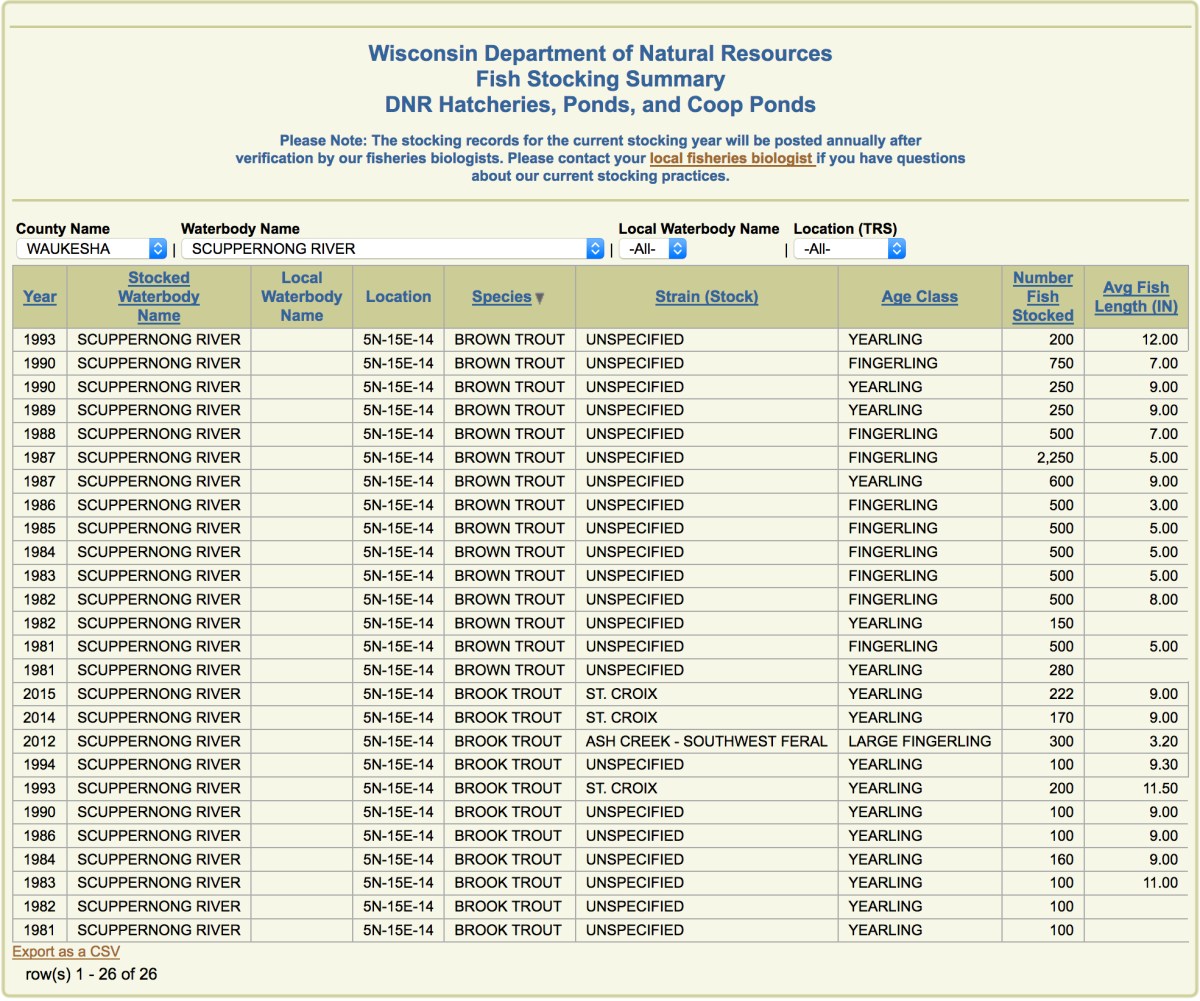Viewport: 1200px width, 1001px height.
Task: Sort table by Year column
Action: click(x=40, y=297)
